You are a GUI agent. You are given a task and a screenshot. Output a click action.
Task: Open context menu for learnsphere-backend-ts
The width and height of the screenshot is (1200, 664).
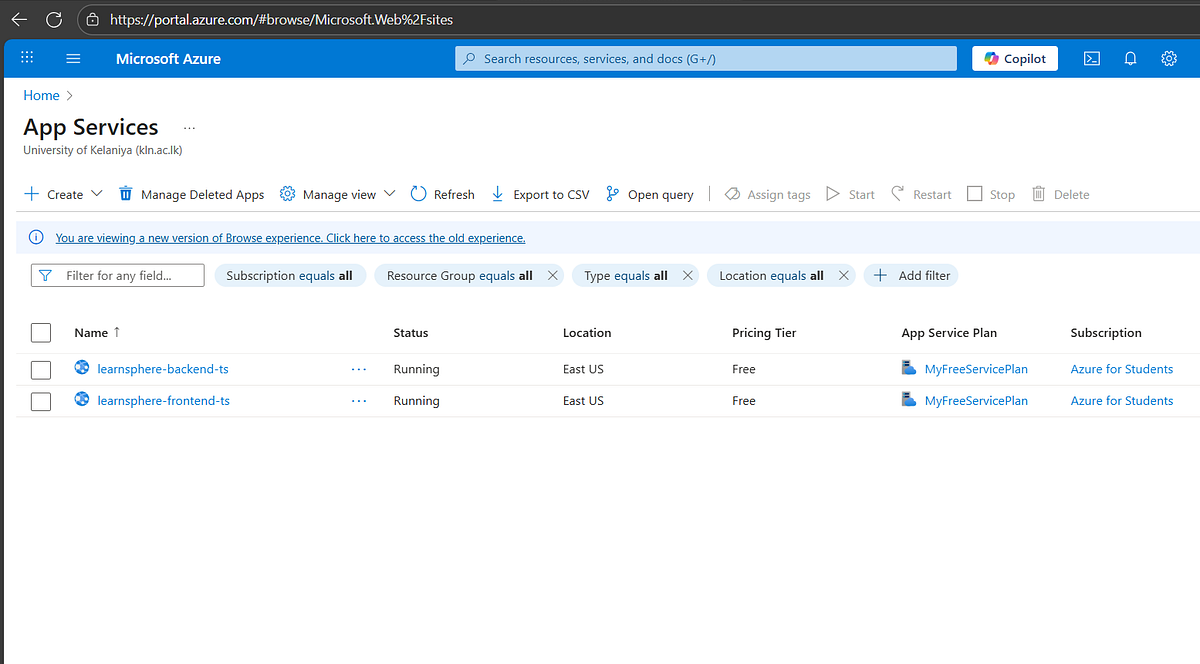359,369
